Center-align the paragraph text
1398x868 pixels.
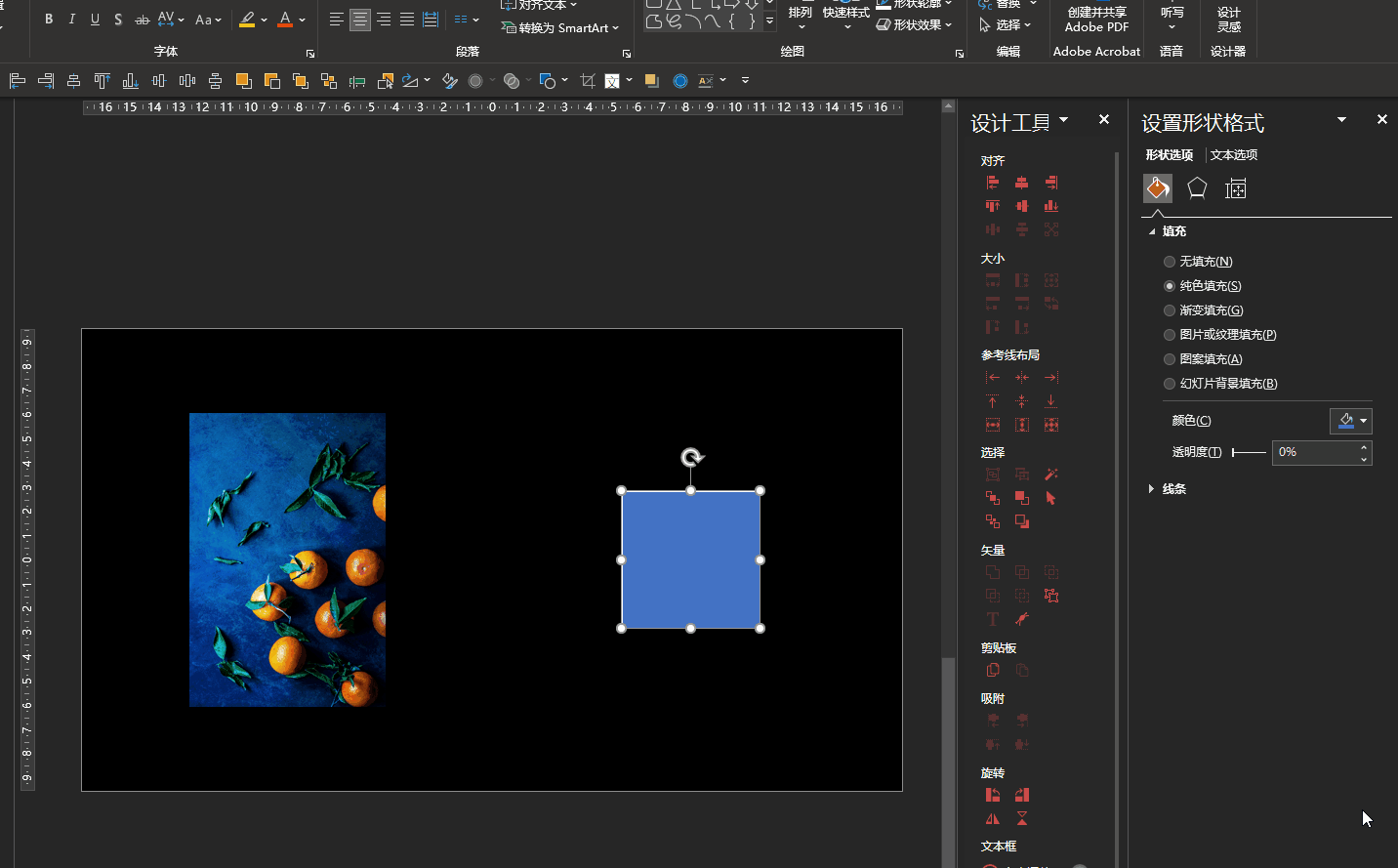pyautogui.click(x=360, y=20)
